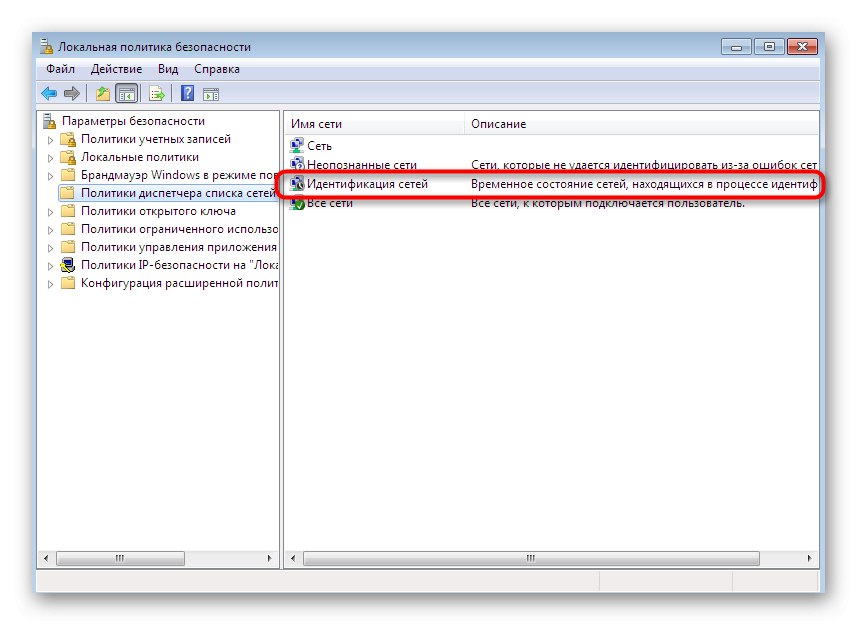Click the right pane horizontal scrollbar thumb

click(x=531, y=558)
